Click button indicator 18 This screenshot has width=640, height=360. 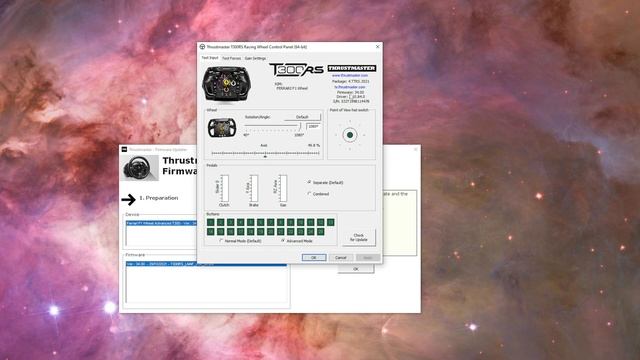[x=251, y=231]
